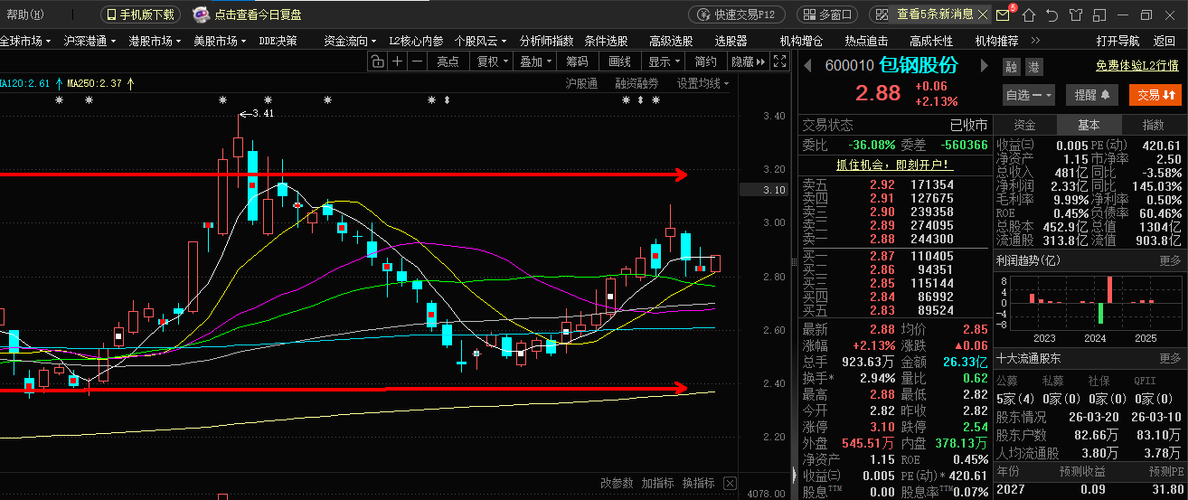Viewport: 1188px width, 500px height.
Task: Zoom out chart with minus icon
Action: pos(416,61)
